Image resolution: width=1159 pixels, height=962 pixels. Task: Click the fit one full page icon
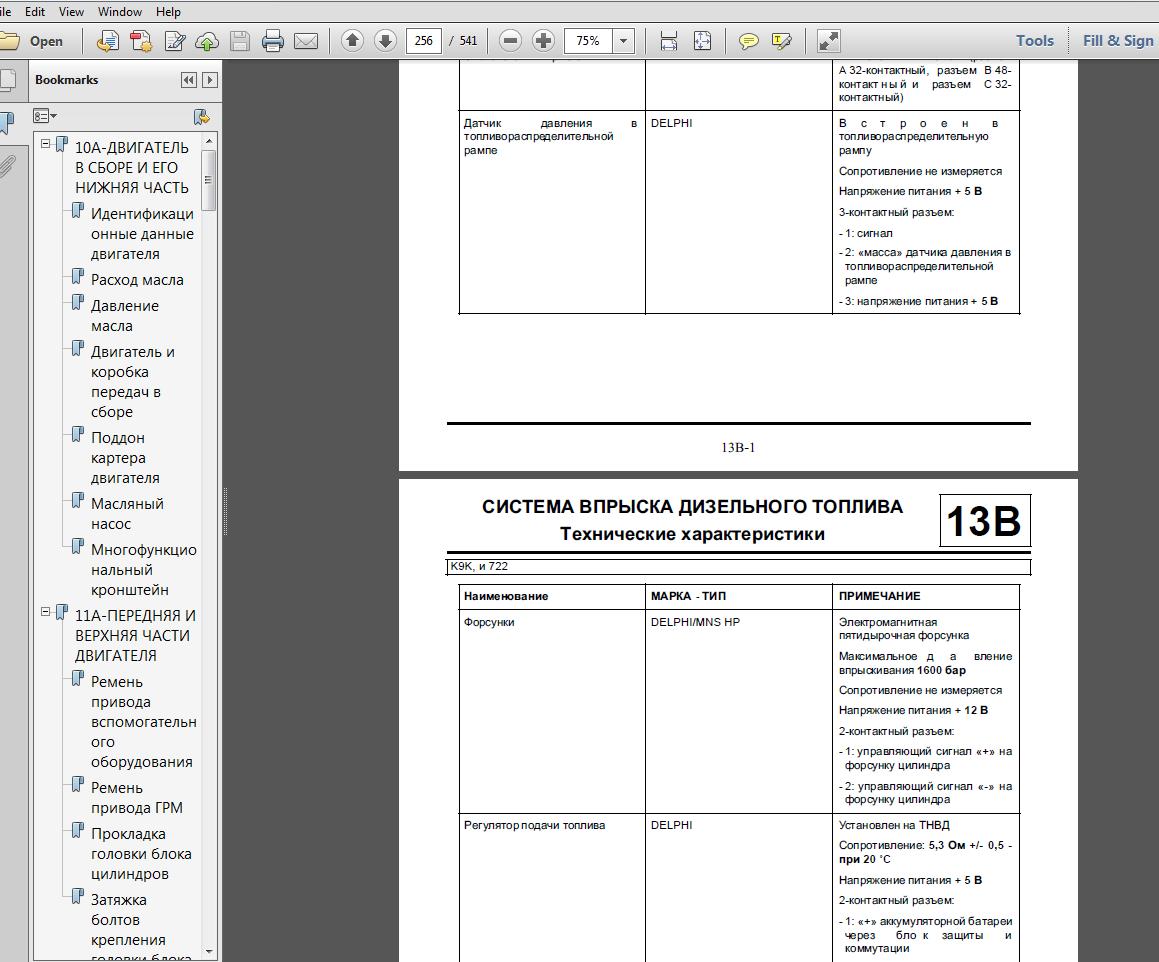[x=702, y=41]
